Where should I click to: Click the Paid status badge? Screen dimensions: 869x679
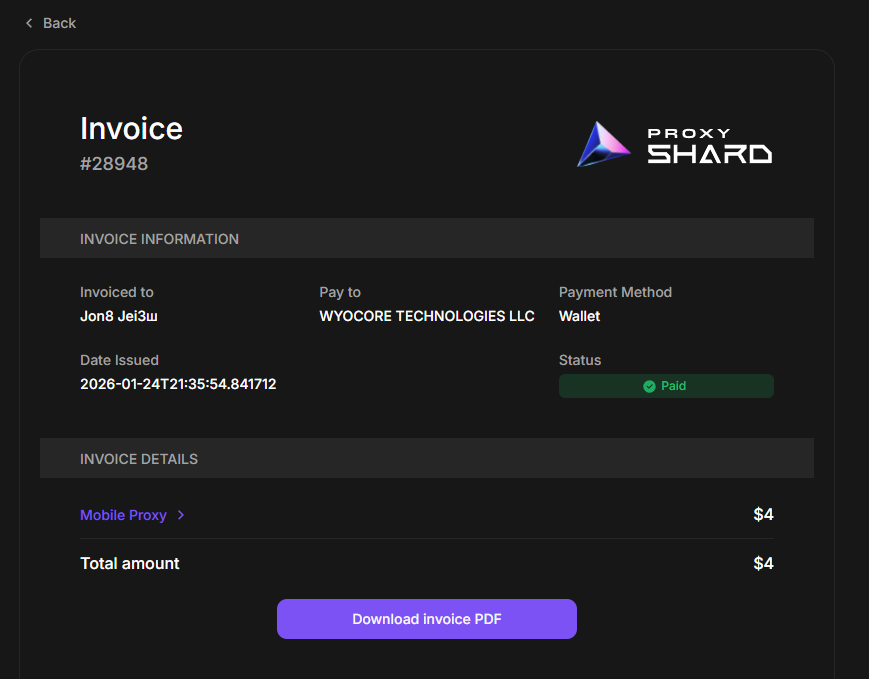[666, 386]
